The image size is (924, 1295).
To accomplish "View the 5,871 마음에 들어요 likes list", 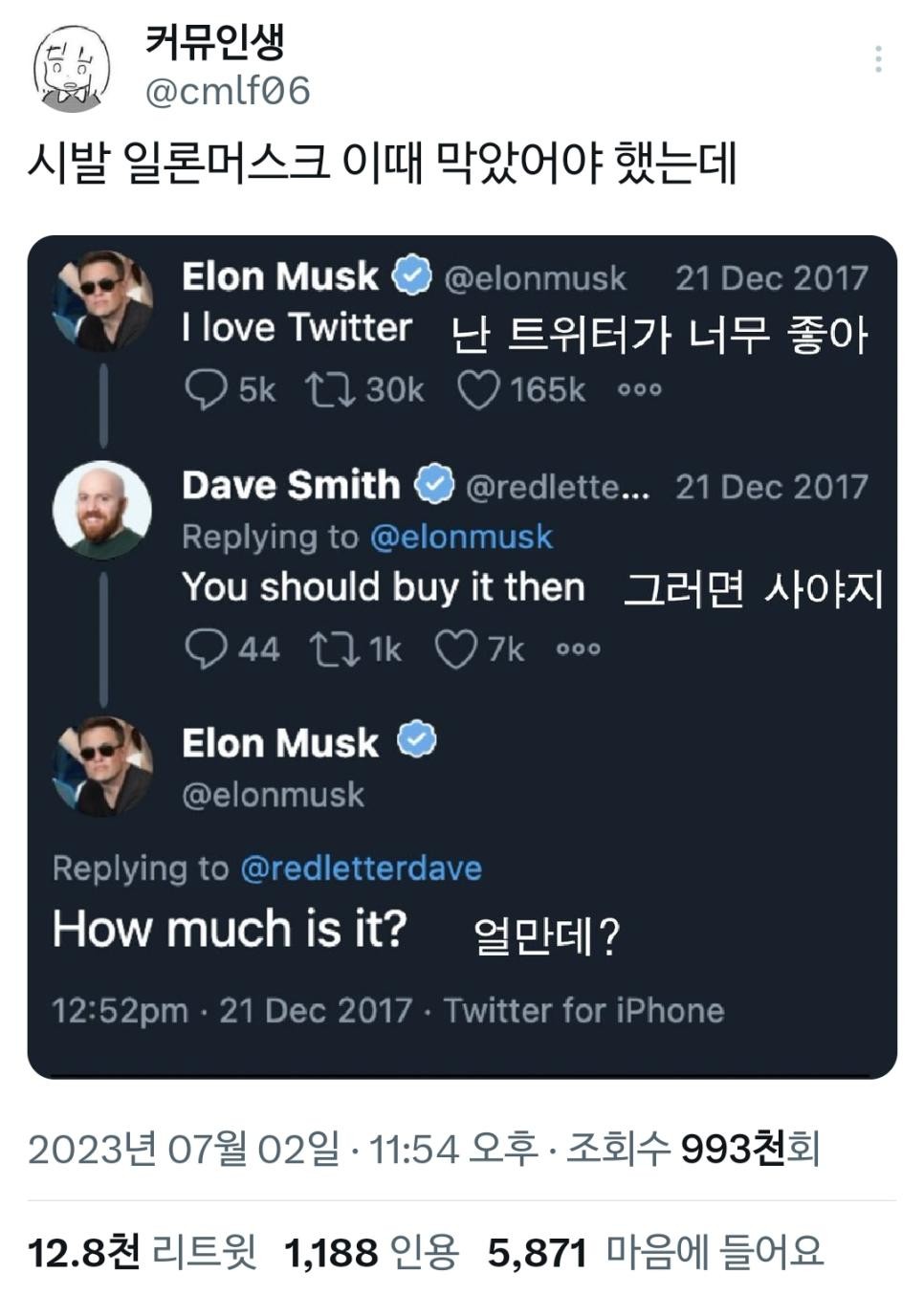I will (655, 1251).
